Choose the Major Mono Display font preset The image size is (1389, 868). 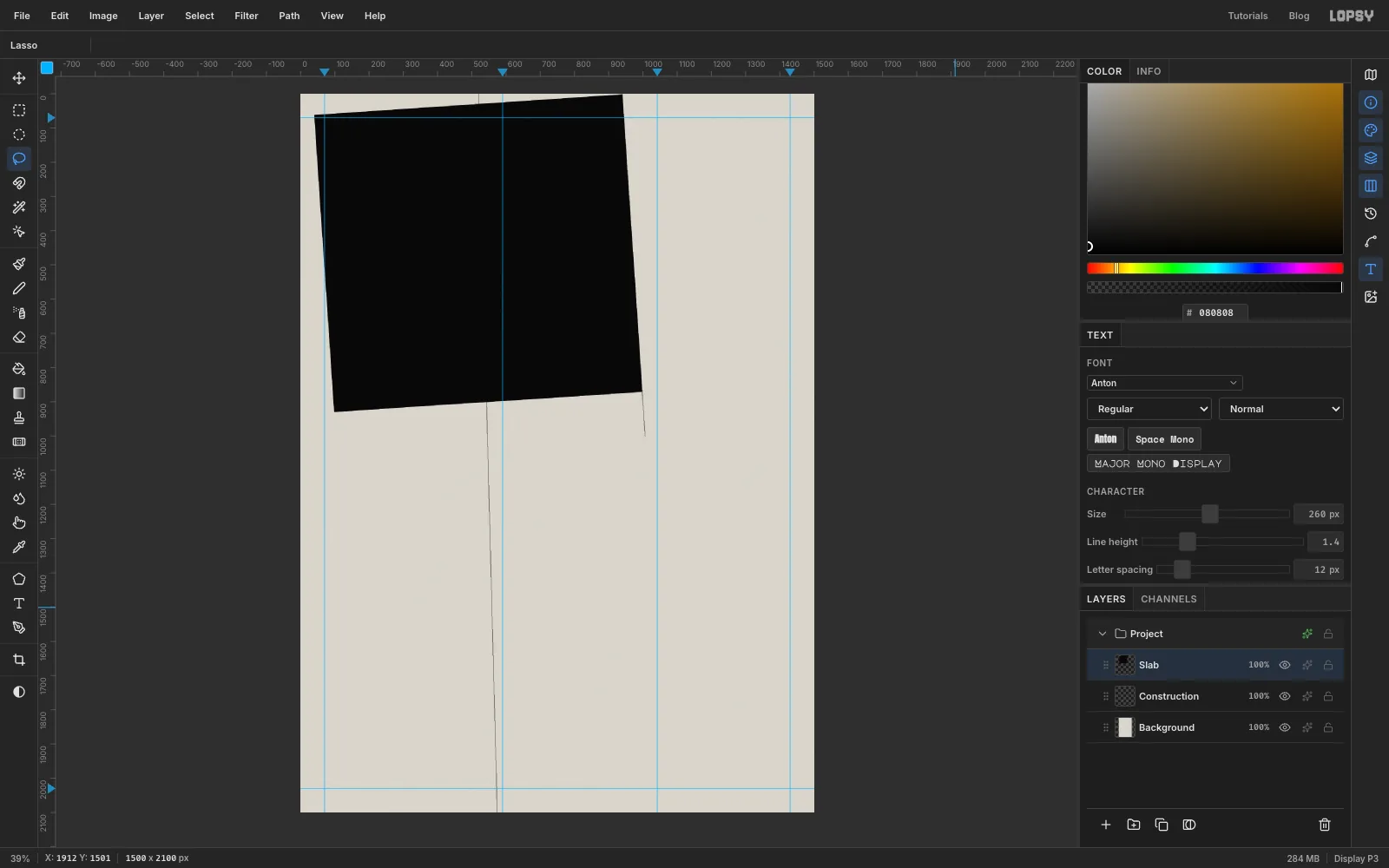pyautogui.click(x=1158, y=464)
